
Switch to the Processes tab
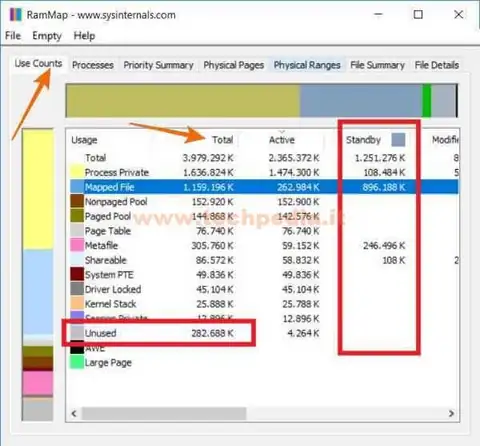[x=93, y=65]
